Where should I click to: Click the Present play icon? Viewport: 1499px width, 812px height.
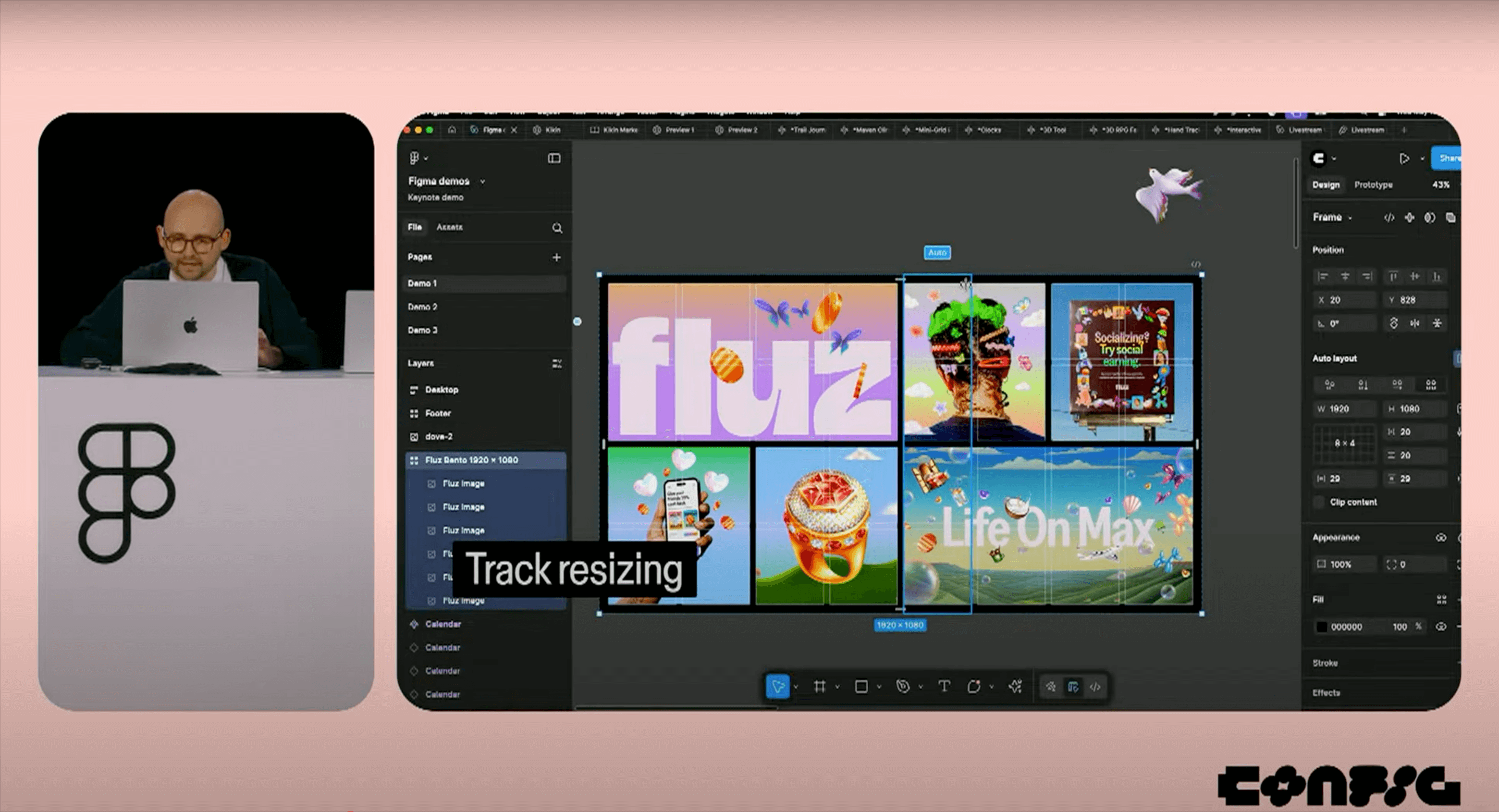(1404, 158)
